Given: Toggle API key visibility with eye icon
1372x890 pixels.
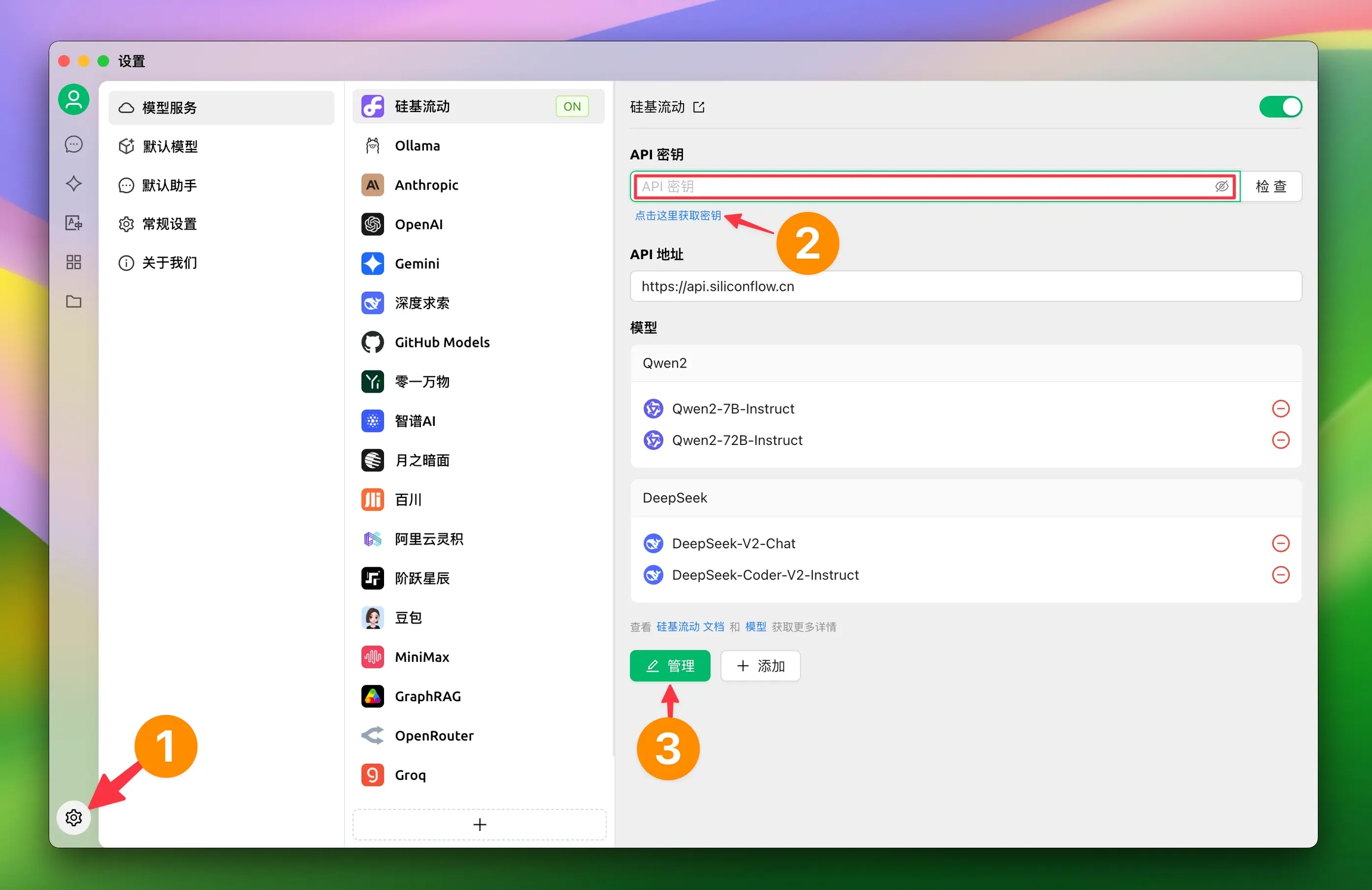Looking at the screenshot, I should point(1221,186).
